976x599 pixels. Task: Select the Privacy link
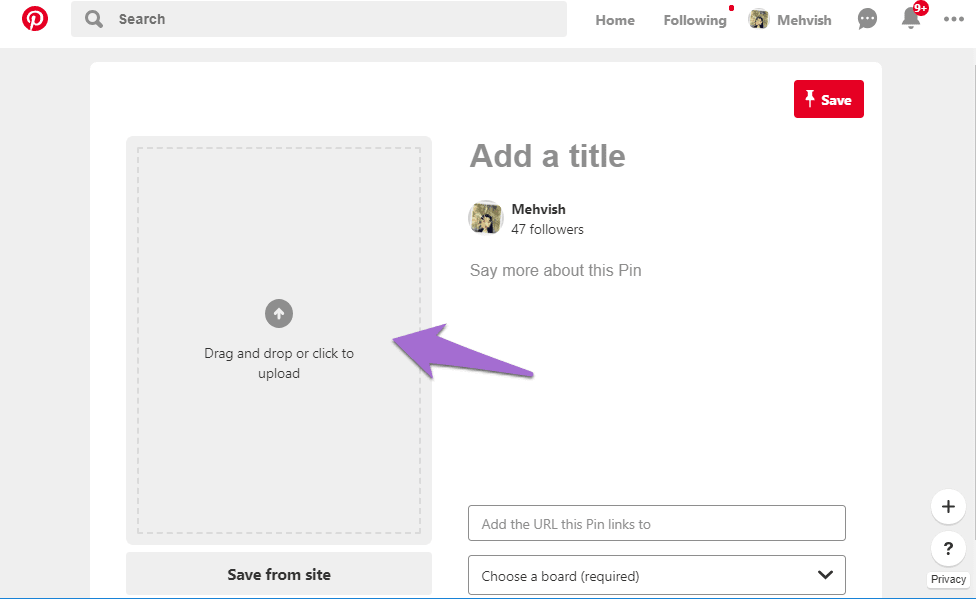click(948, 579)
